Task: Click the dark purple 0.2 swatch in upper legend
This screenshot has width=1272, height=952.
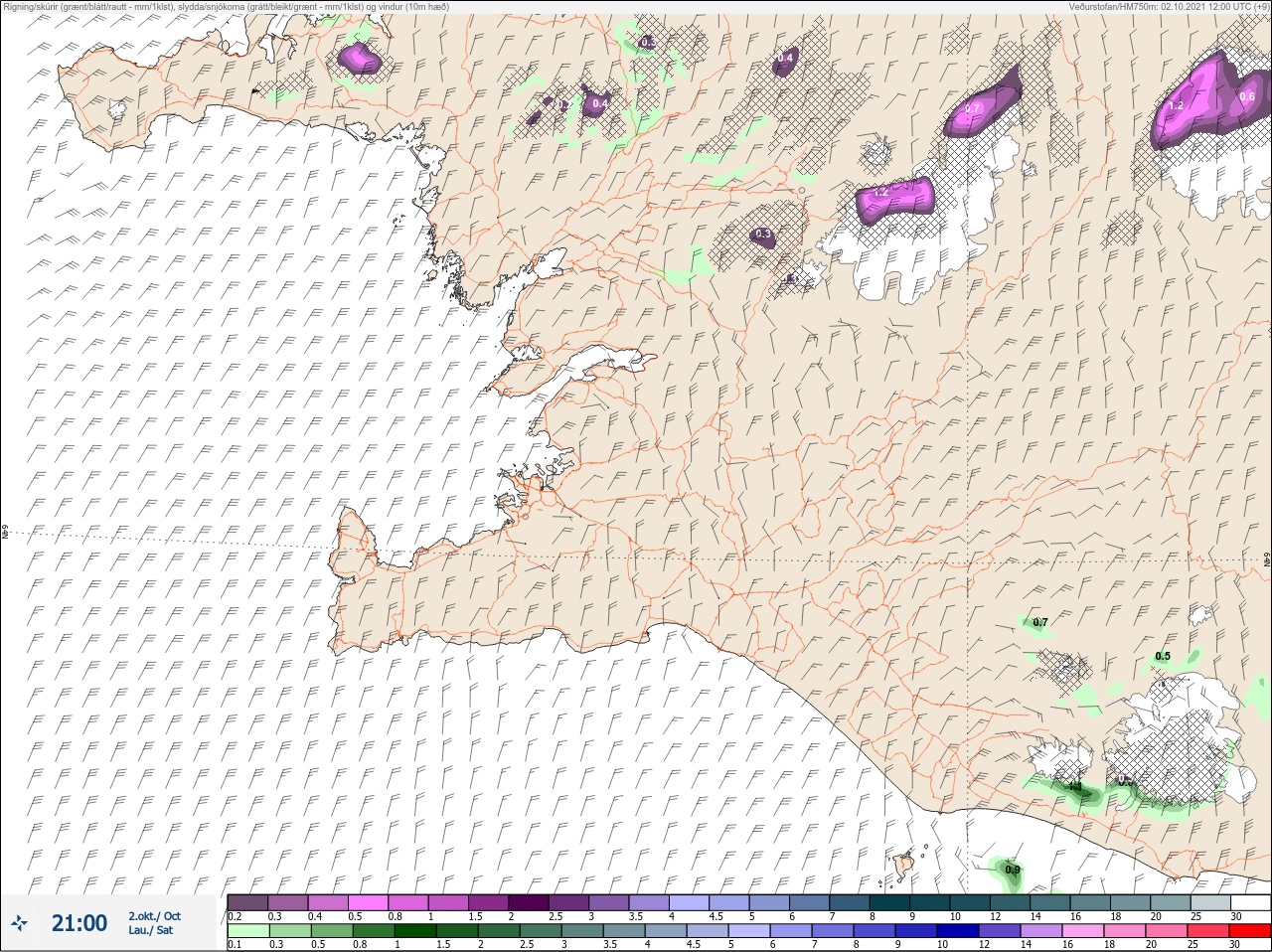Action: tap(247, 902)
